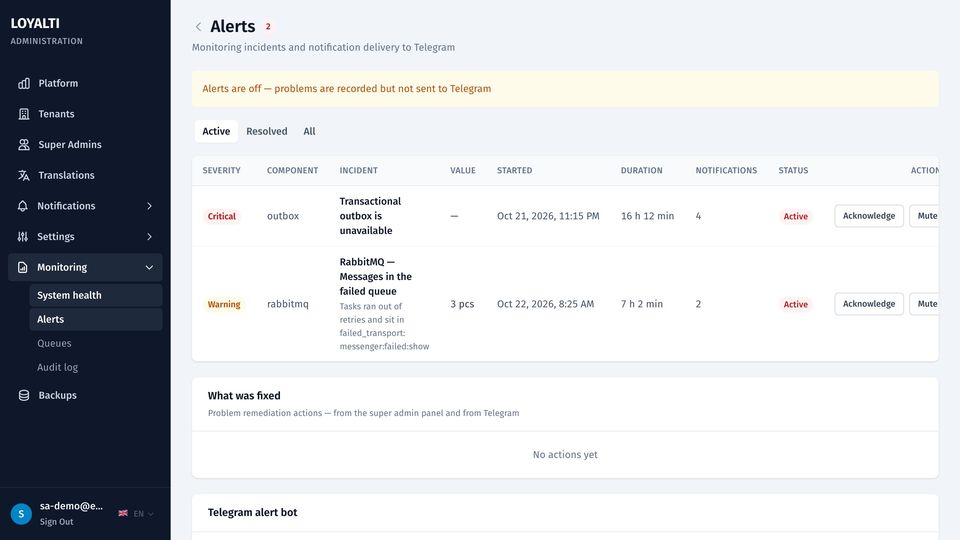Click the Active status badge in outbox row
Image resolution: width=960 pixels, height=540 pixels.
coord(795,216)
